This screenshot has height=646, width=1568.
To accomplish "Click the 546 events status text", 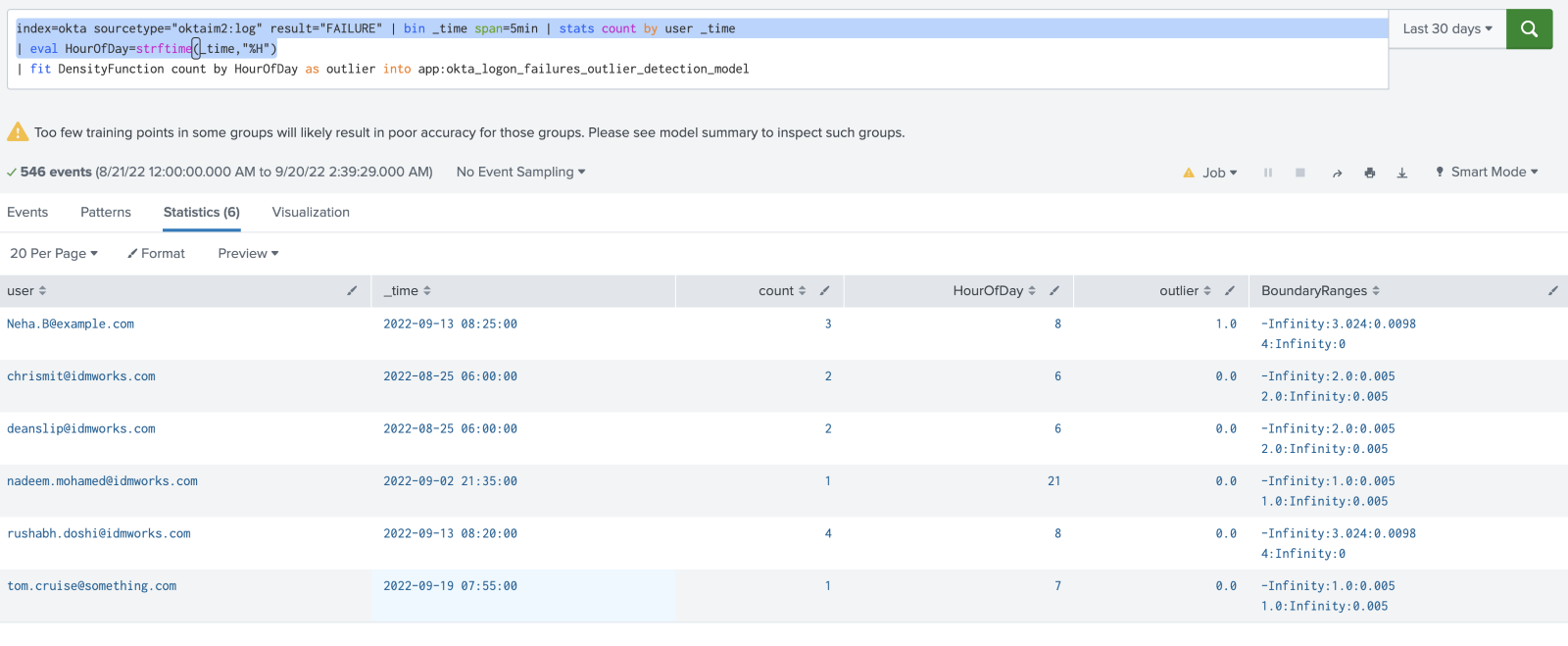I will 56,173.
